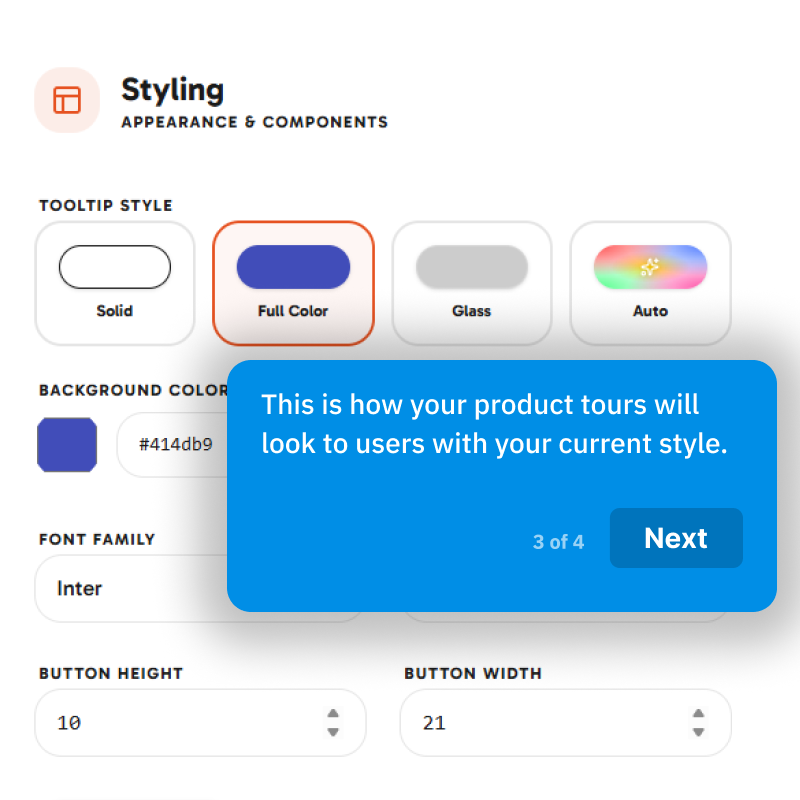Click the #414db9 hex color field

click(x=172, y=445)
